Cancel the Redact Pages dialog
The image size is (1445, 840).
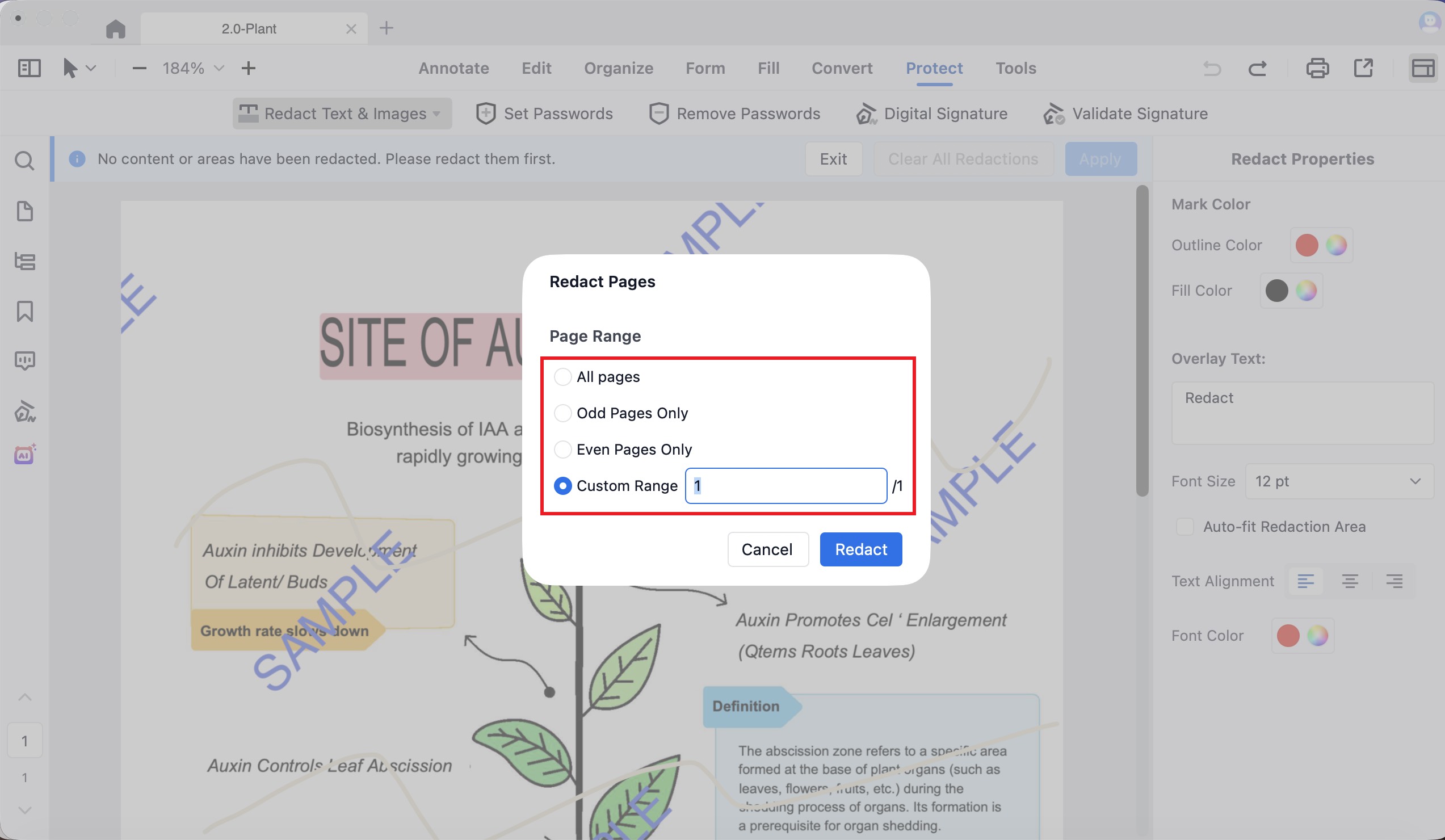pos(767,549)
